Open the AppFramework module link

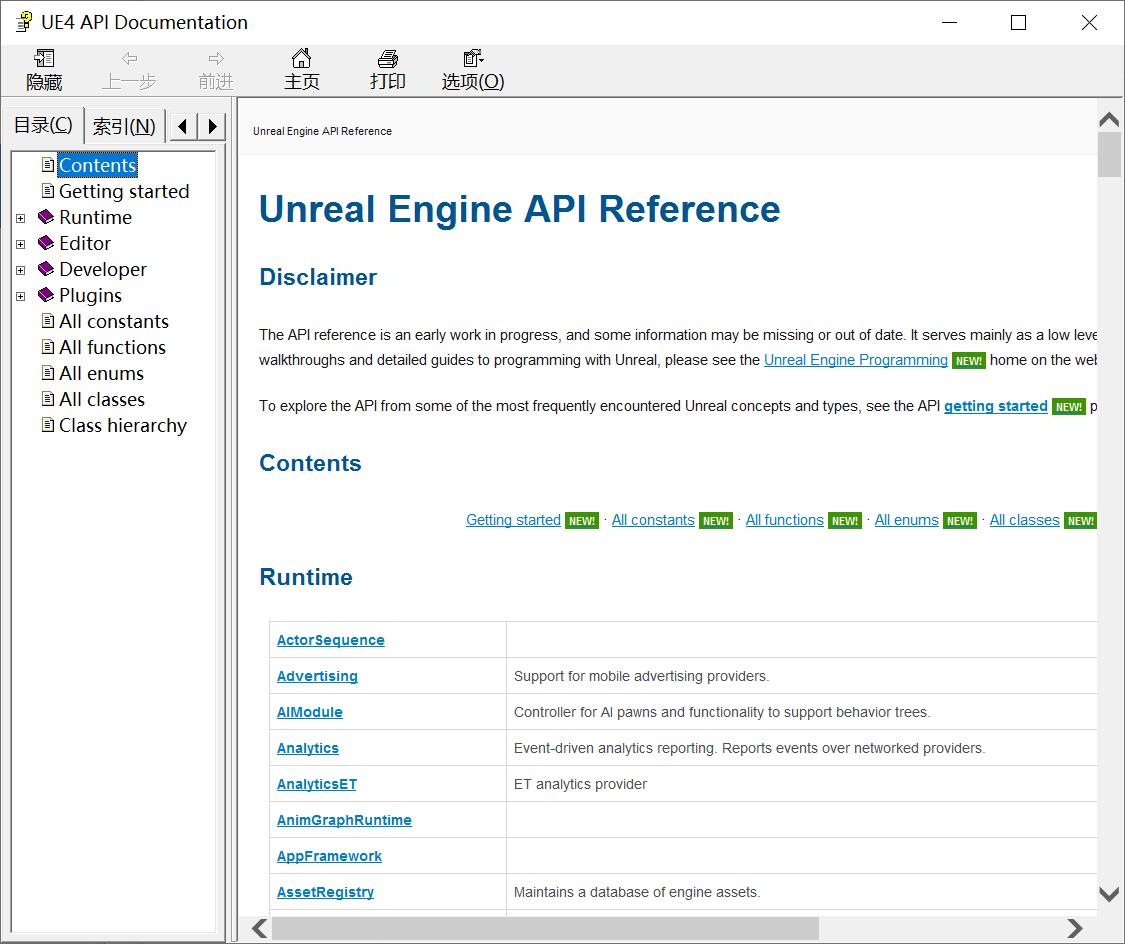pos(329,856)
